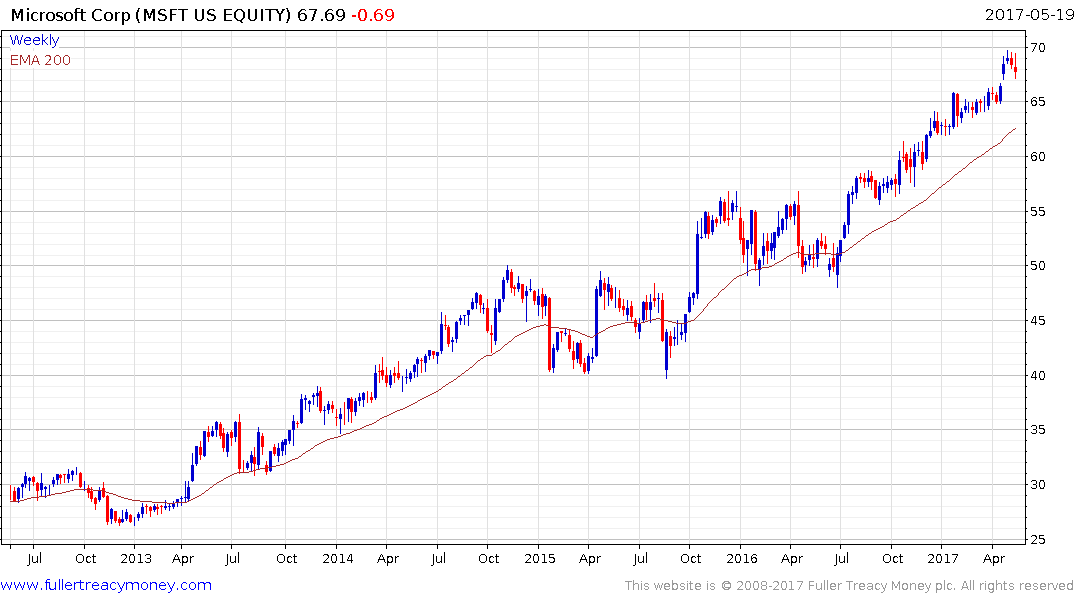Click the 'Oct' label just before 2013
This screenshot has height=600, width=1075.
[85, 558]
